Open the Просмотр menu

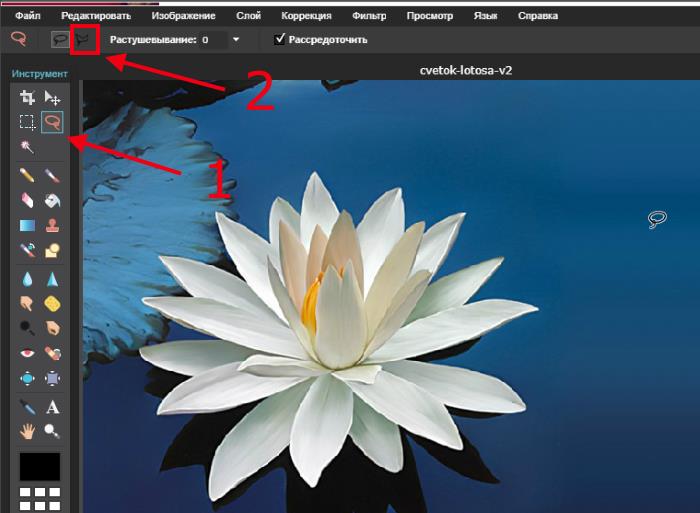point(429,16)
